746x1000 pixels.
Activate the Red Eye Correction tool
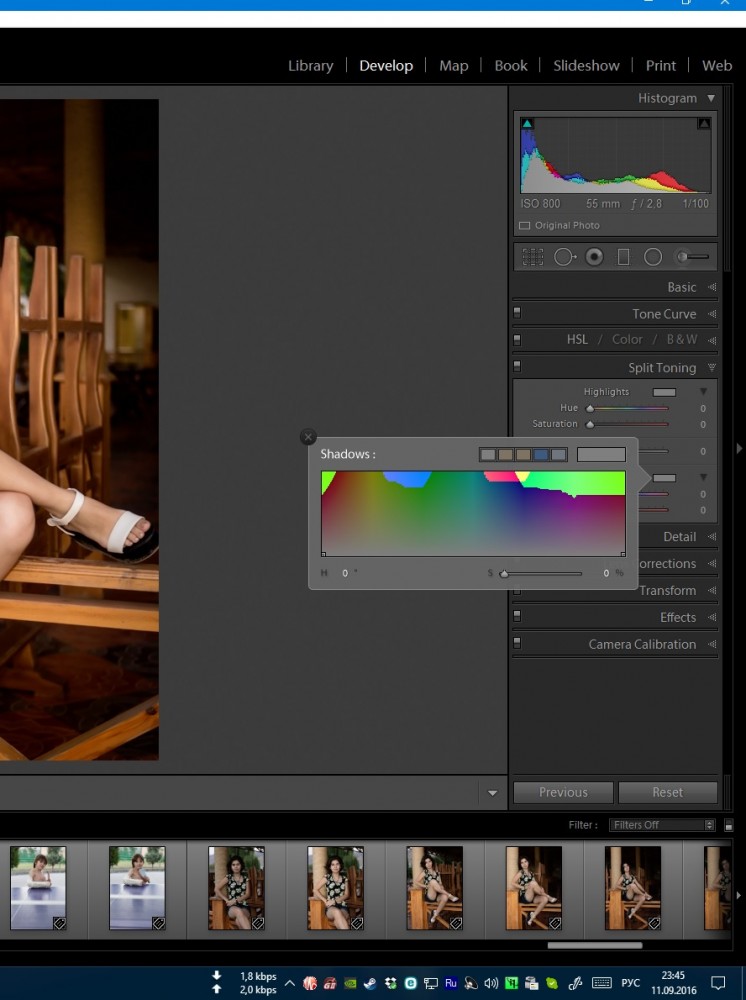pyautogui.click(x=594, y=257)
